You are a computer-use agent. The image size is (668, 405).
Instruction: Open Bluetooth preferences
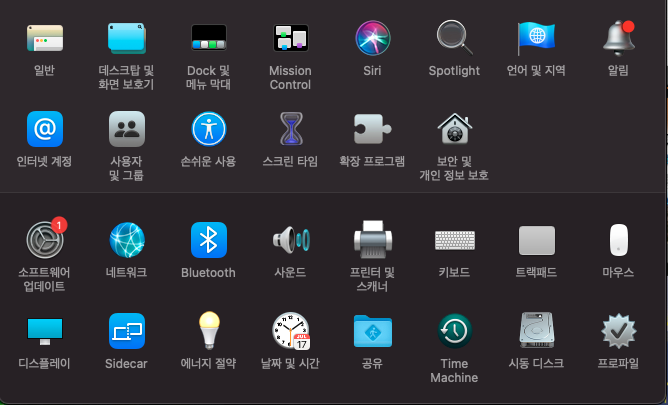[209, 240]
